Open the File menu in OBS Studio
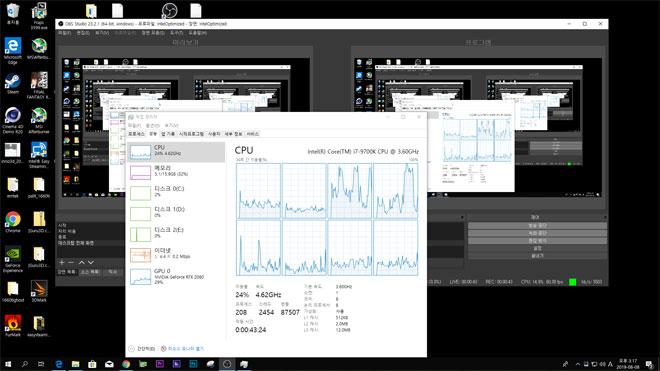 point(64,33)
